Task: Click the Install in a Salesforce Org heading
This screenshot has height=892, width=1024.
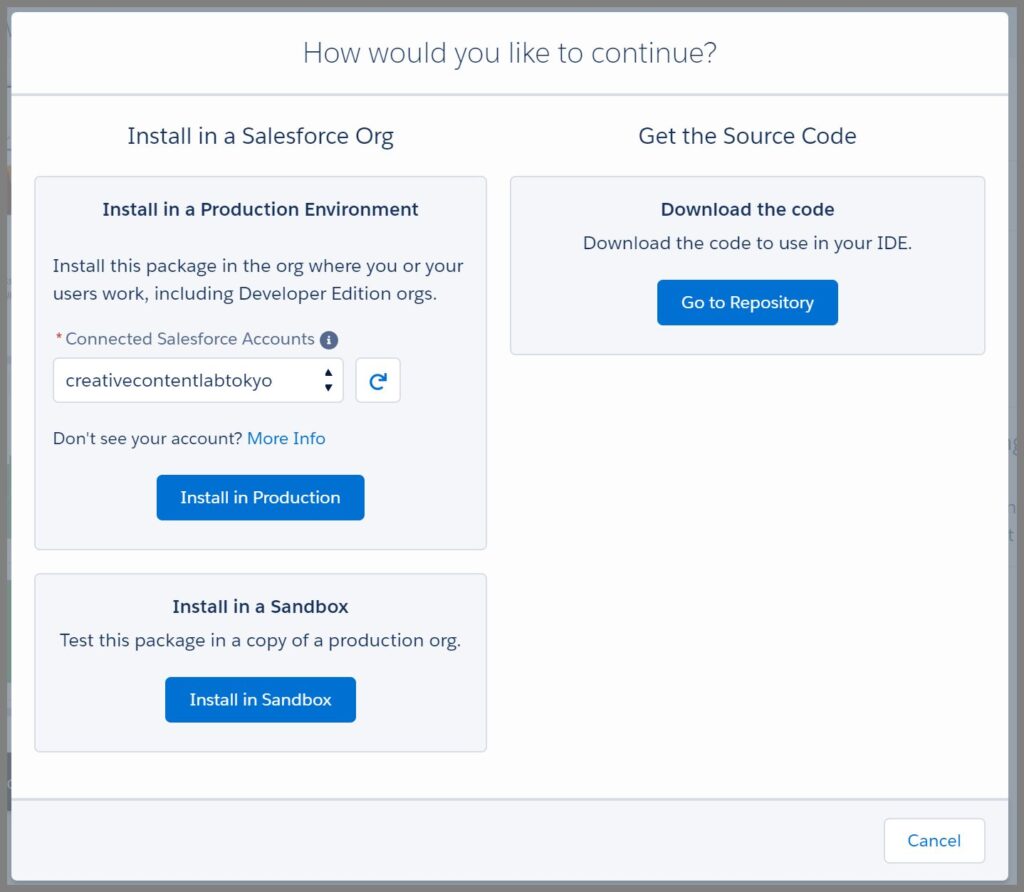Action: coord(260,135)
